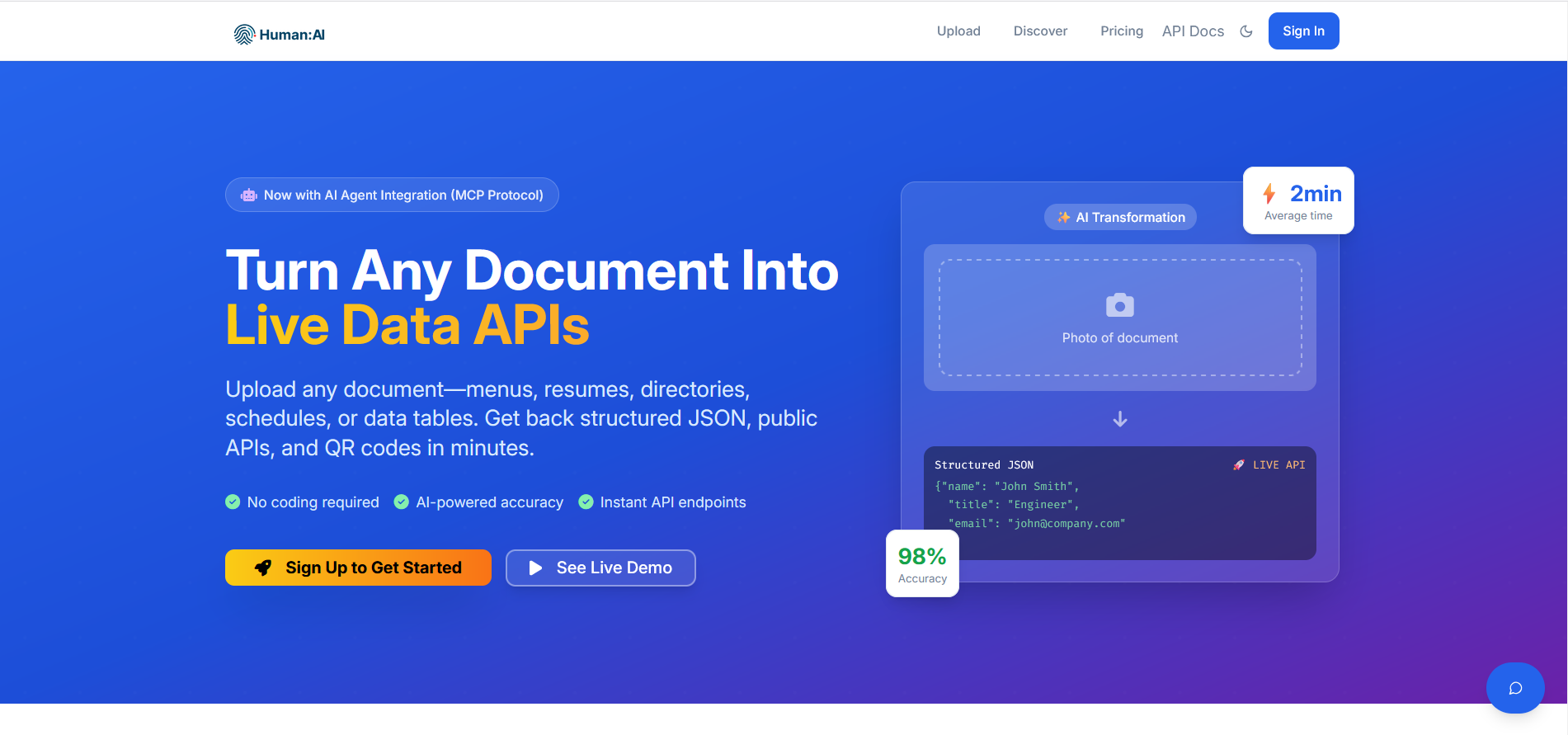This screenshot has width=1568, height=735.
Task: Play the See Live Demo button
Action: [x=600, y=568]
